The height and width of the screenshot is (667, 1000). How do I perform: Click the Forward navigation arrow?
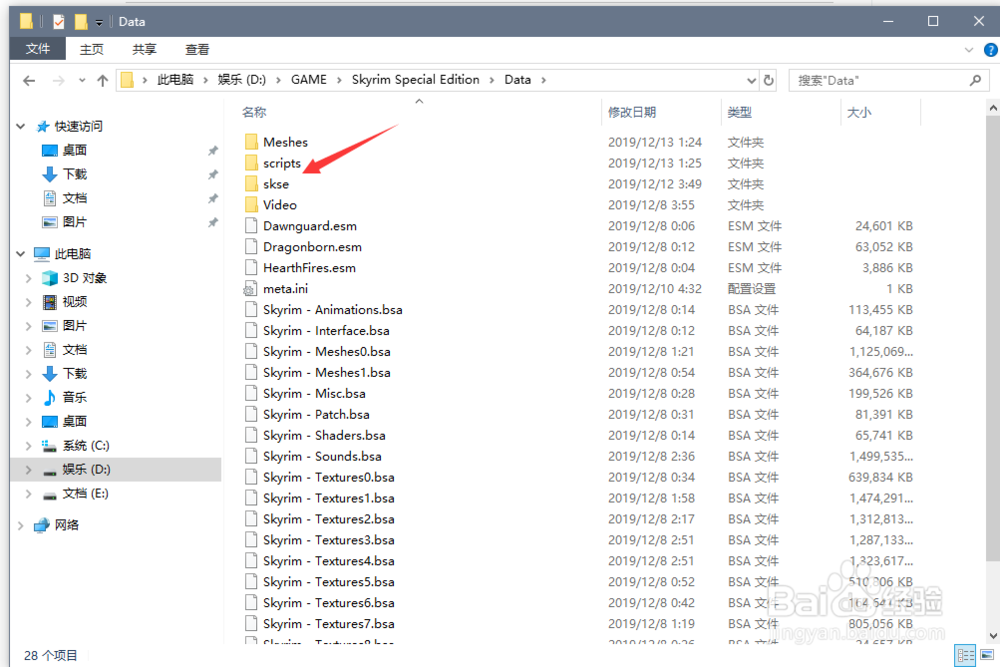(58, 80)
